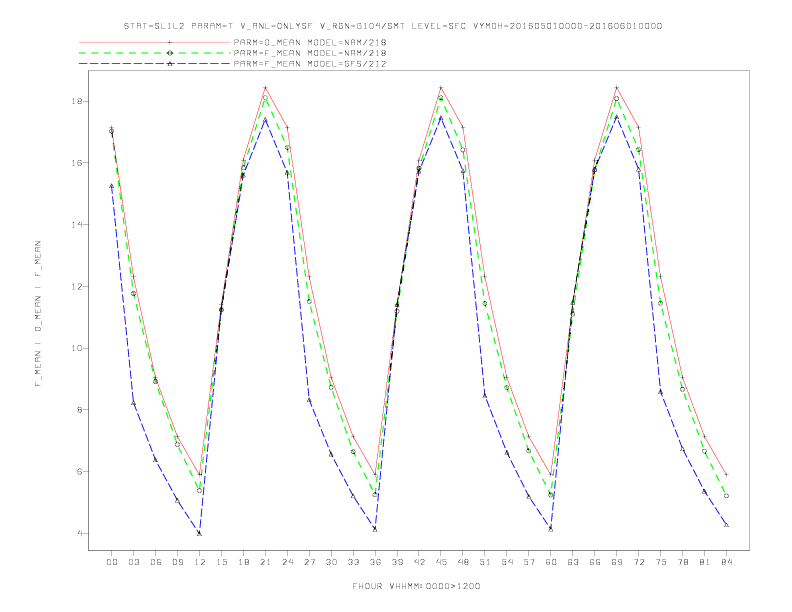Viewport: 792px width, 612px height.
Task: Click y-axis tick value 16
Action: [77, 163]
